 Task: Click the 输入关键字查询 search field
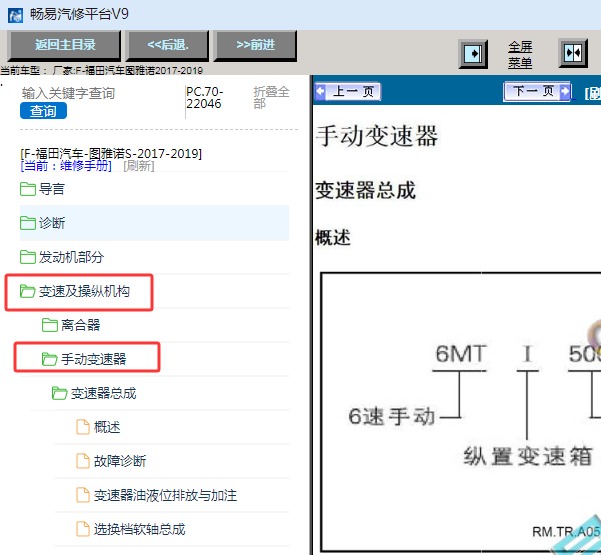pos(68,93)
